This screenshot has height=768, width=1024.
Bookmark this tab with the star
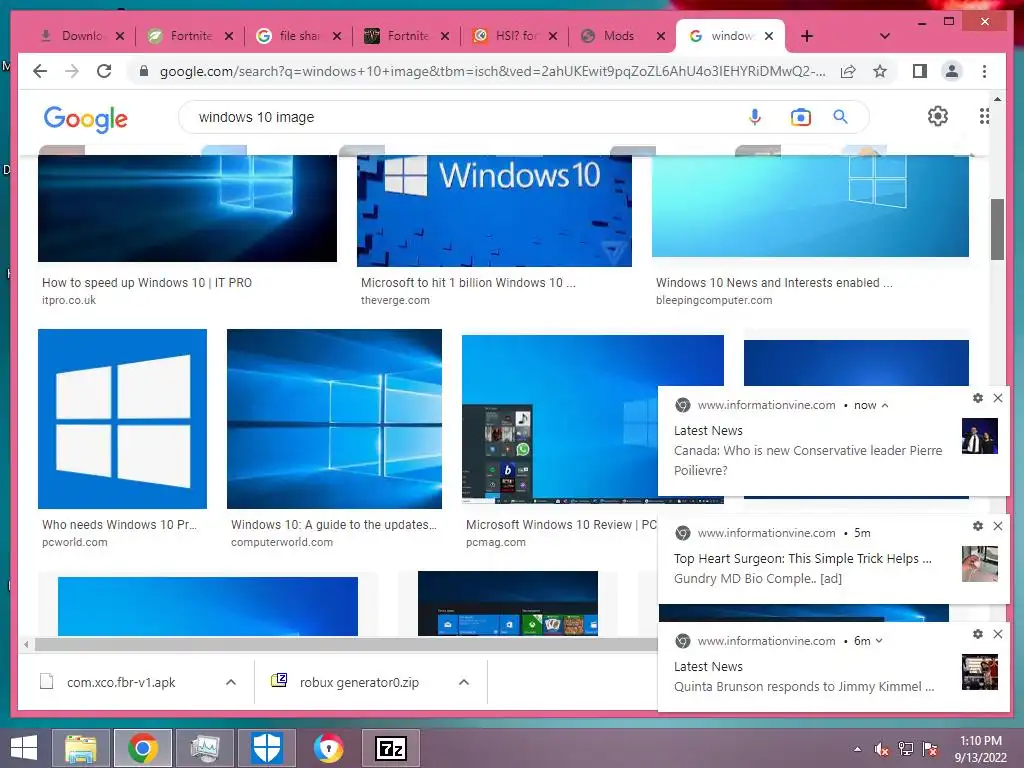880,71
